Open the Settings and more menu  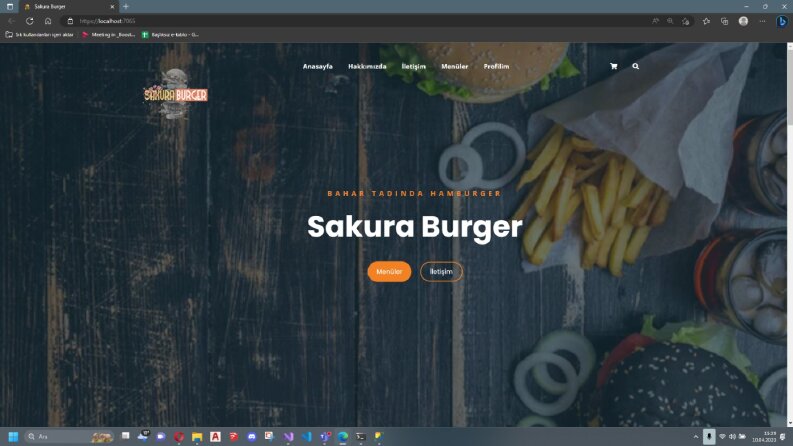(x=762, y=21)
